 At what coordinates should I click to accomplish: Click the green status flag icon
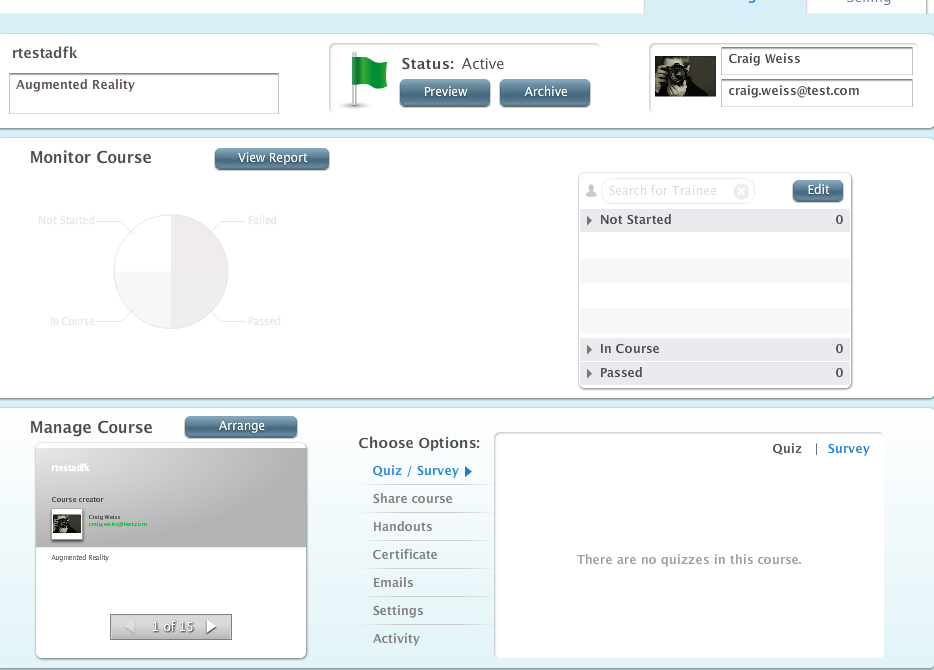(366, 77)
